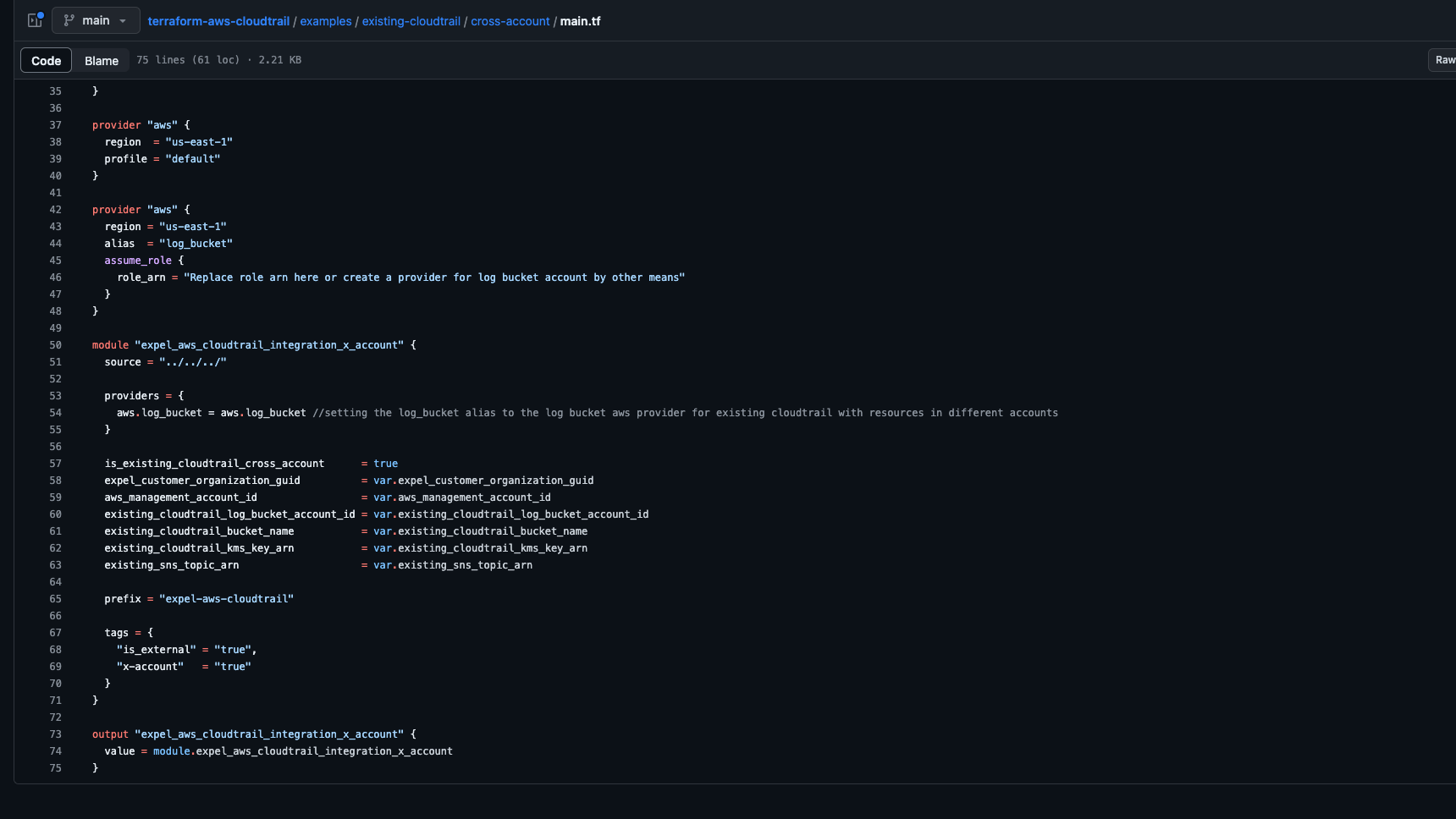Navigate to existing-cloudtrail breadcrumb folder
The image size is (1456, 819).
tap(411, 21)
